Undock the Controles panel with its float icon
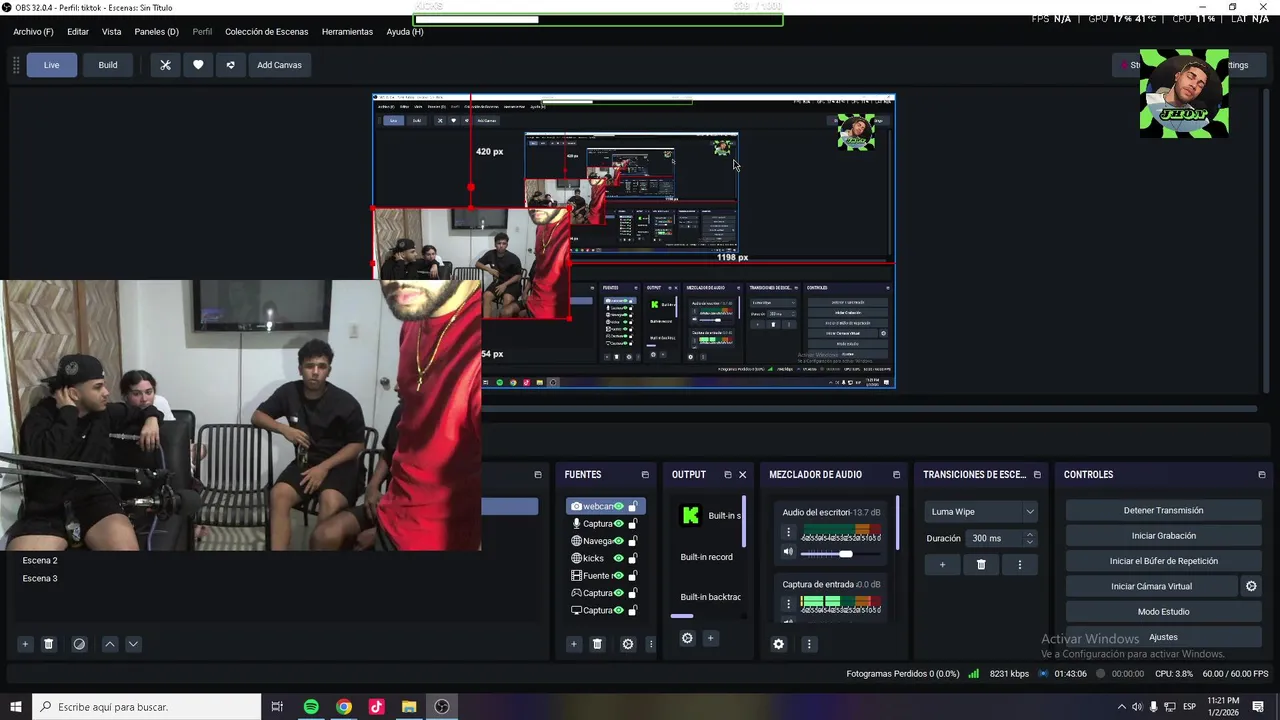The width and height of the screenshot is (1280, 720). click(x=1262, y=475)
